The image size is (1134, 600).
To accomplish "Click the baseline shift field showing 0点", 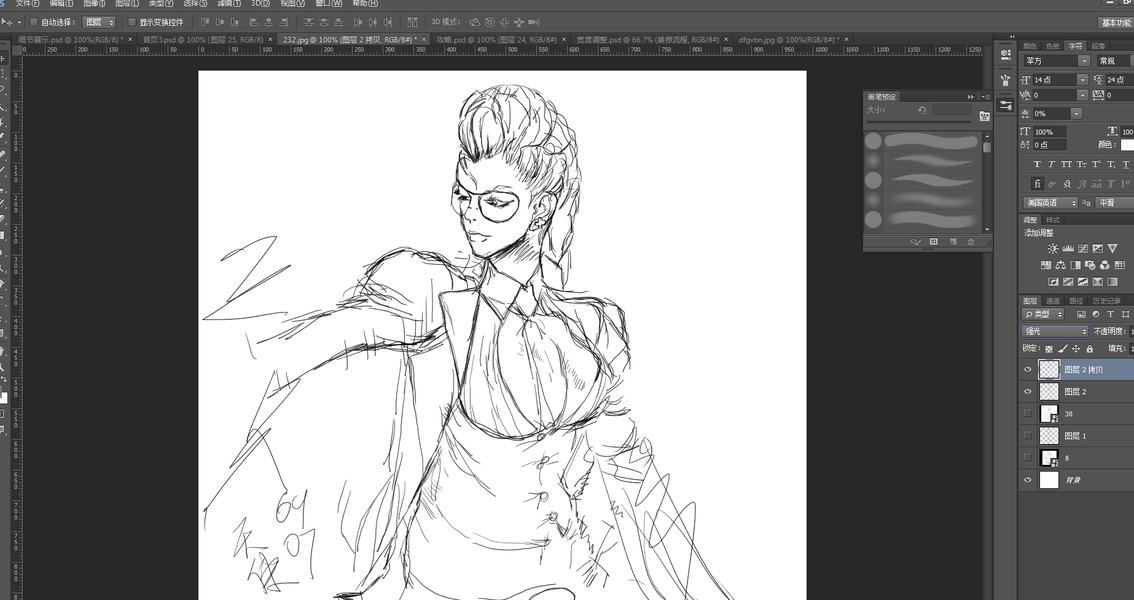I will [1049, 145].
